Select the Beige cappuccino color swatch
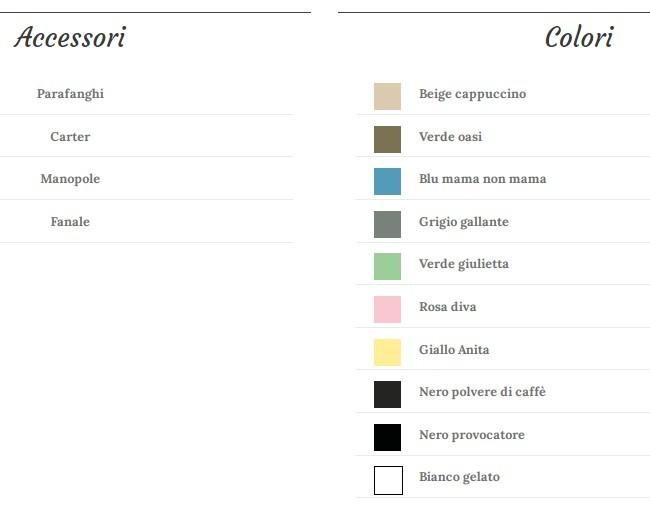This screenshot has width=650, height=511. 387,96
